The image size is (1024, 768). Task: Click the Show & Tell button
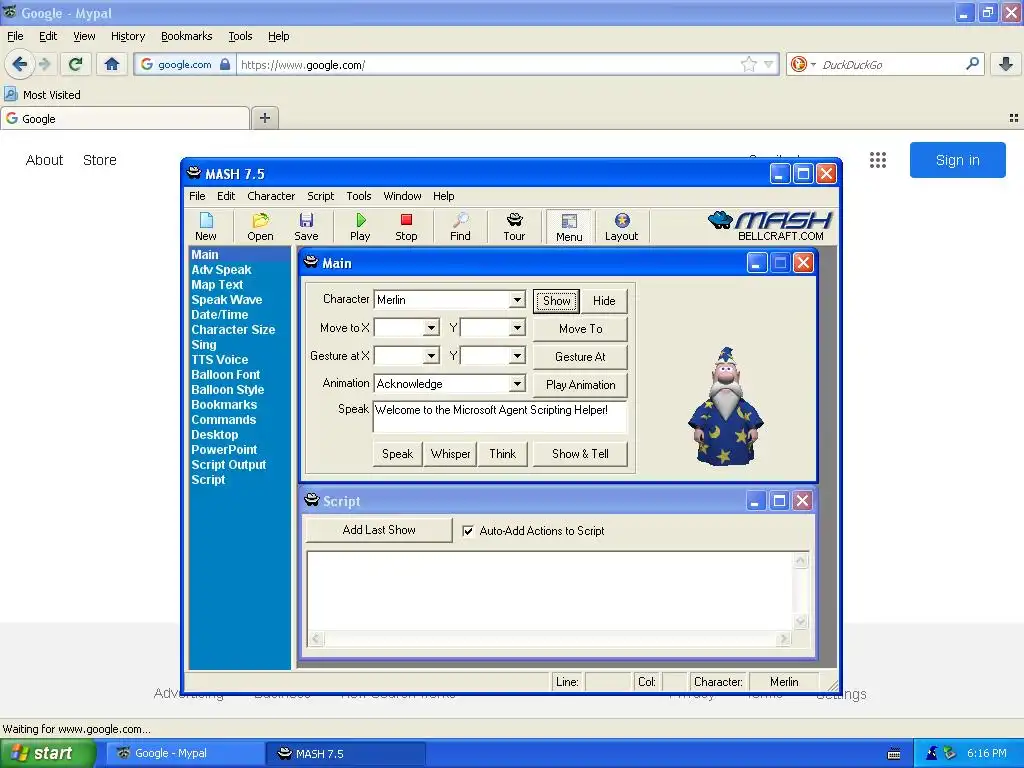pyautogui.click(x=581, y=454)
